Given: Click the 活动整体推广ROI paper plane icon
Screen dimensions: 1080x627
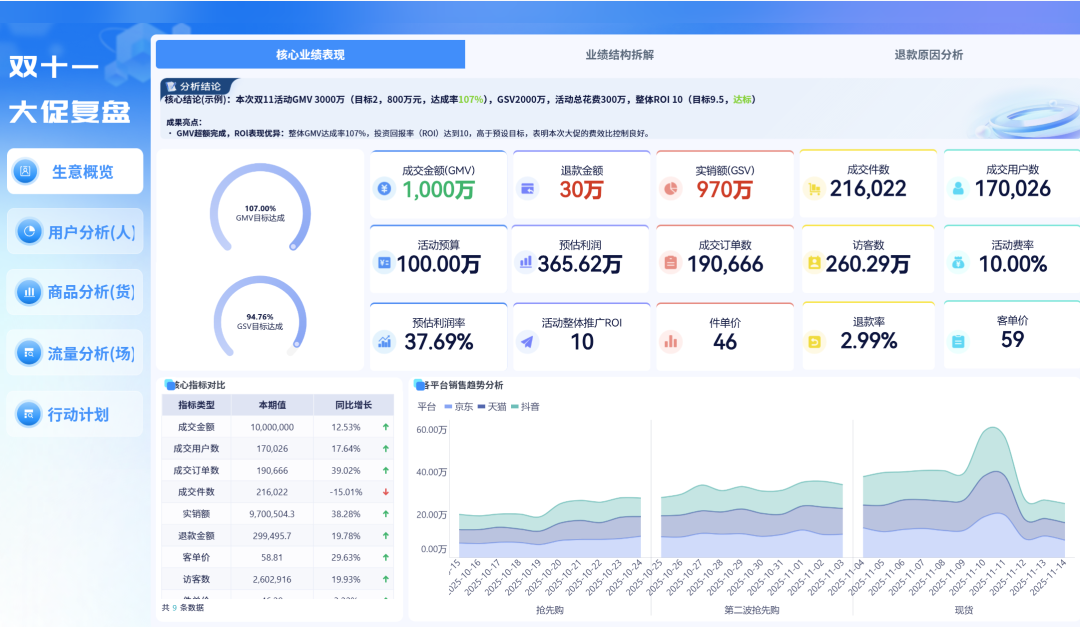Looking at the screenshot, I should [528, 341].
